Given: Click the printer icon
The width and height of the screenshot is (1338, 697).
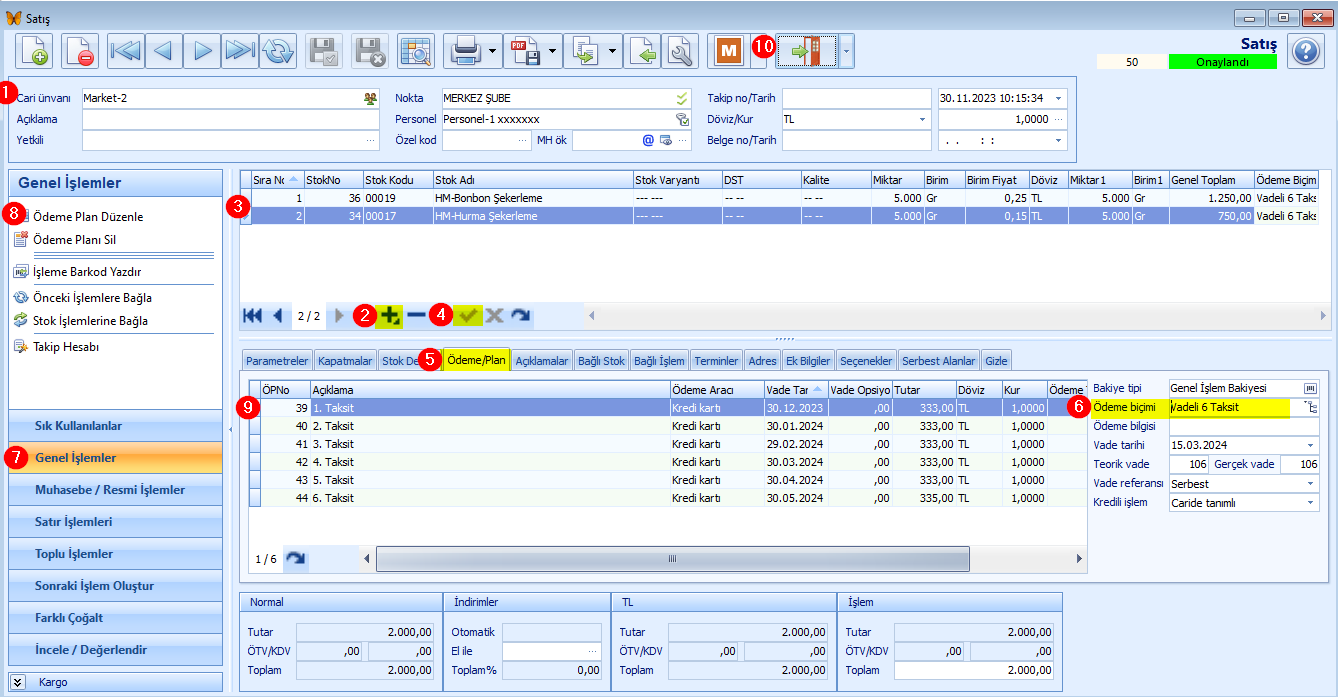Looking at the screenshot, I should pos(466,50).
